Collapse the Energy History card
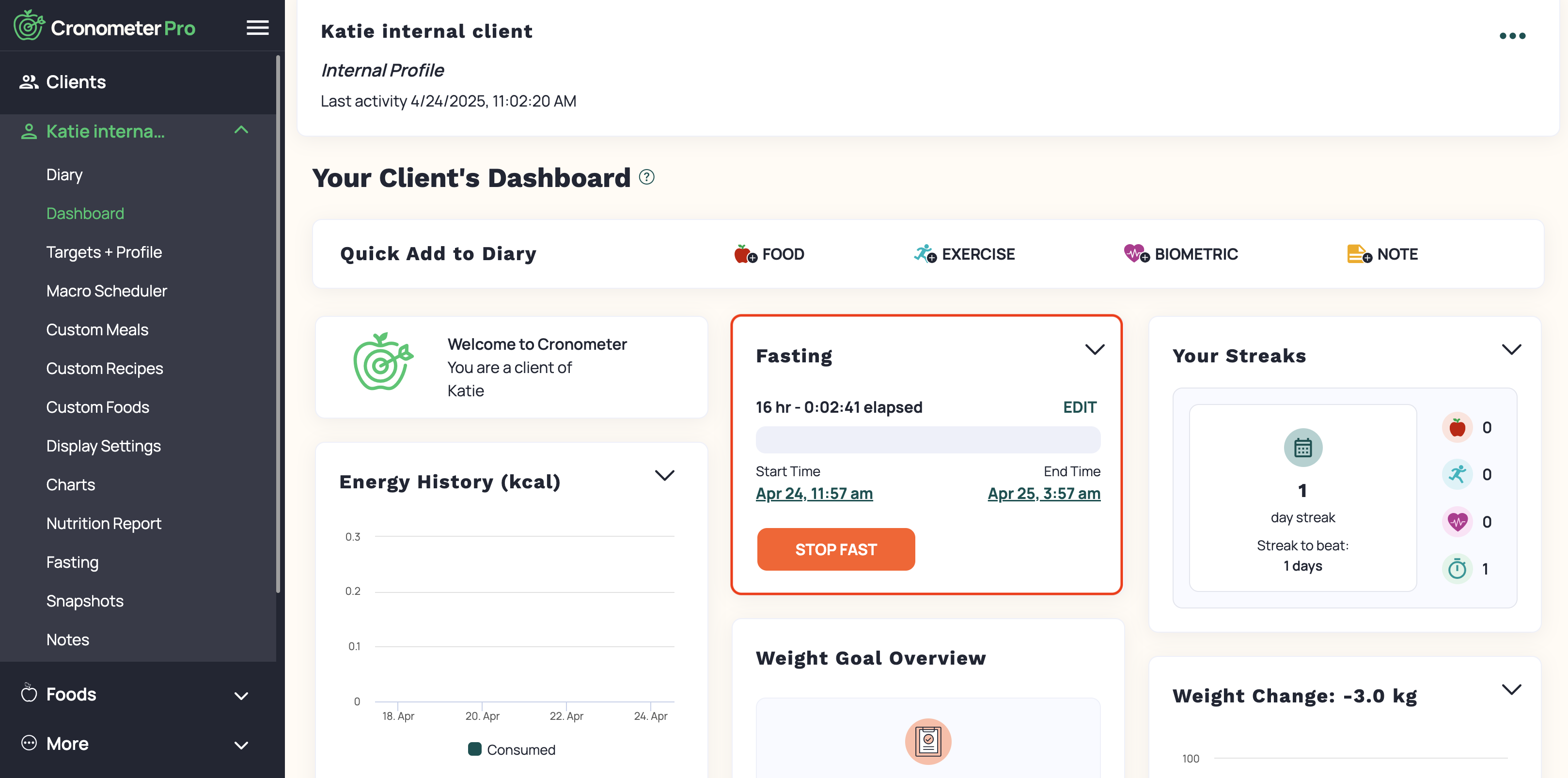The image size is (1568, 778). [x=664, y=475]
